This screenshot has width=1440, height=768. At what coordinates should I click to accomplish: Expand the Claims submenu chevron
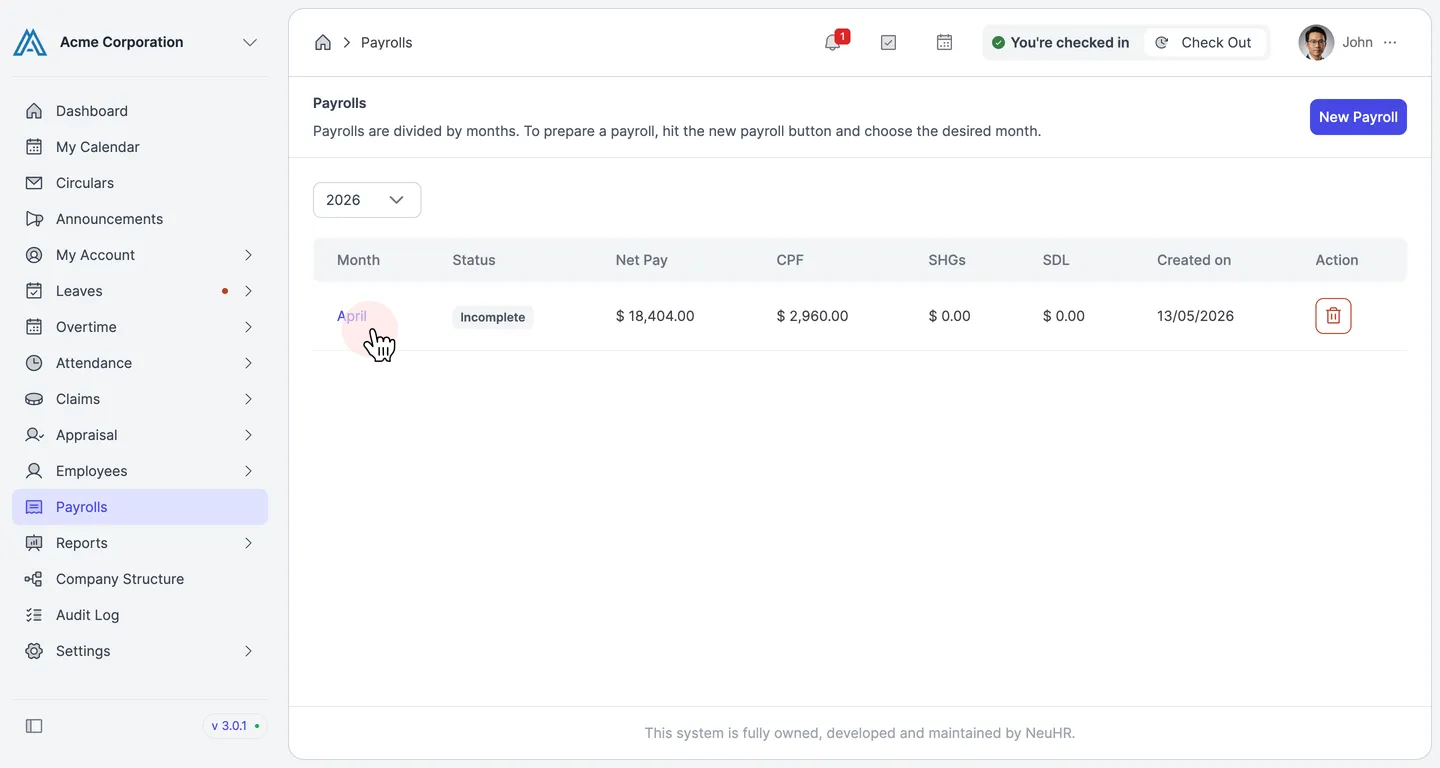(x=248, y=399)
